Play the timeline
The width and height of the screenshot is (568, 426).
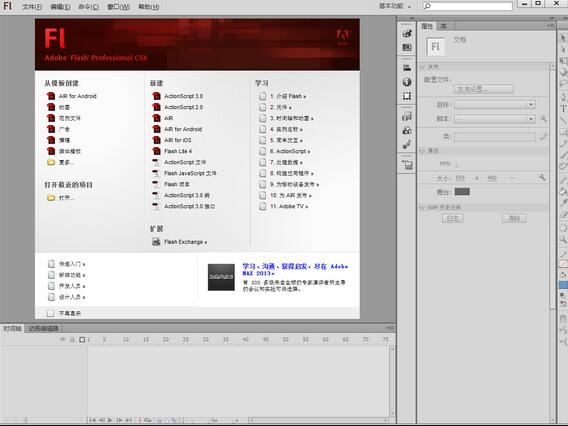[x=110, y=420]
